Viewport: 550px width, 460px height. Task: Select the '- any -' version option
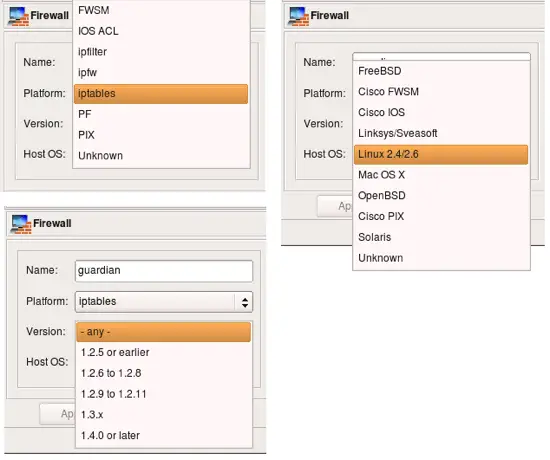coord(164,332)
